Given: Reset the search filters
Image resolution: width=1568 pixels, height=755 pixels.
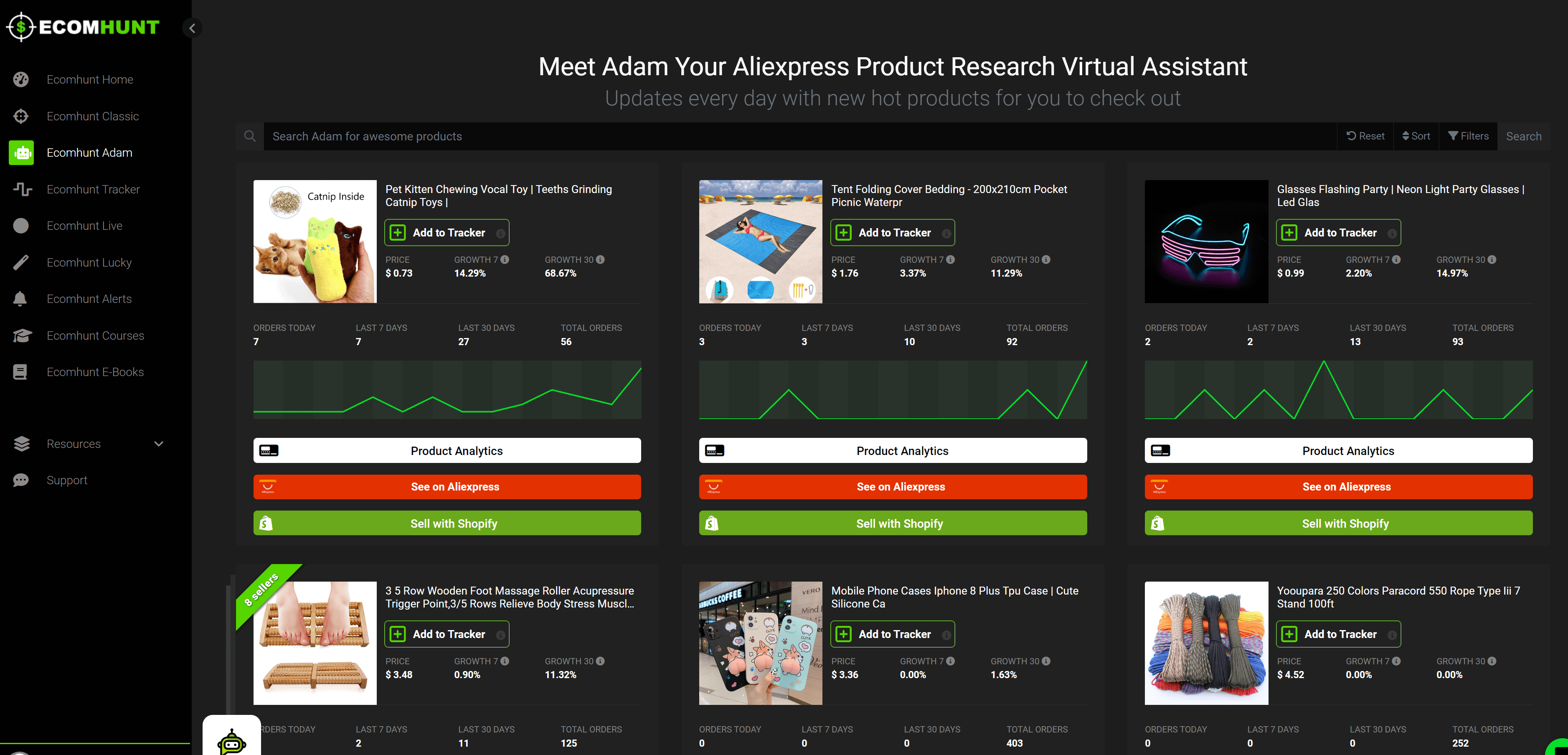Looking at the screenshot, I should click(x=1365, y=136).
